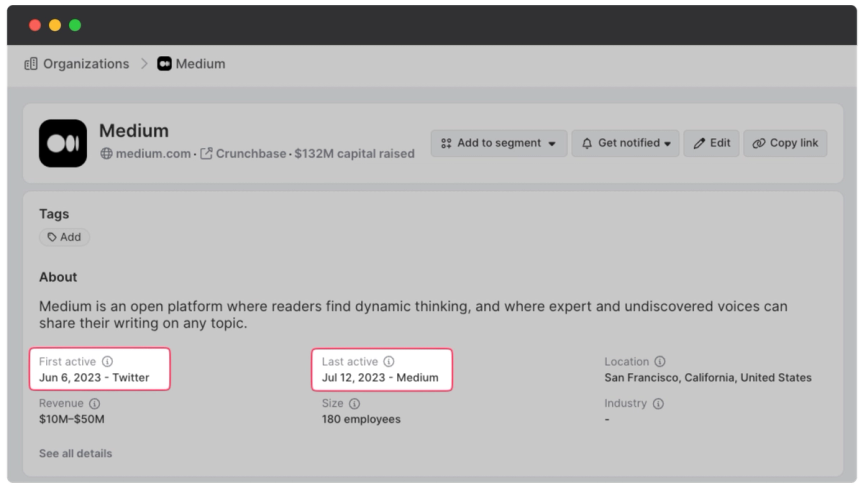
Task: Minimize window with yellow button
Action: (55, 25)
